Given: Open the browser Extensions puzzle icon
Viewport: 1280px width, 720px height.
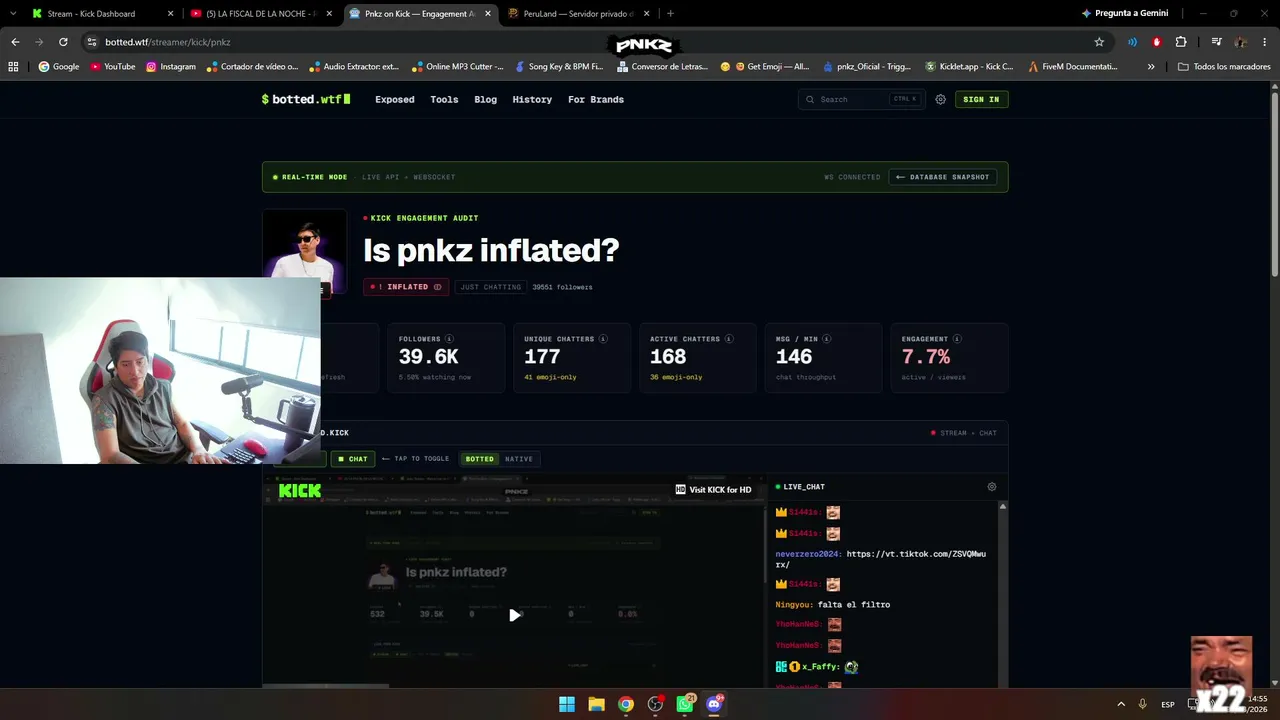Looking at the screenshot, I should pos(1181,42).
